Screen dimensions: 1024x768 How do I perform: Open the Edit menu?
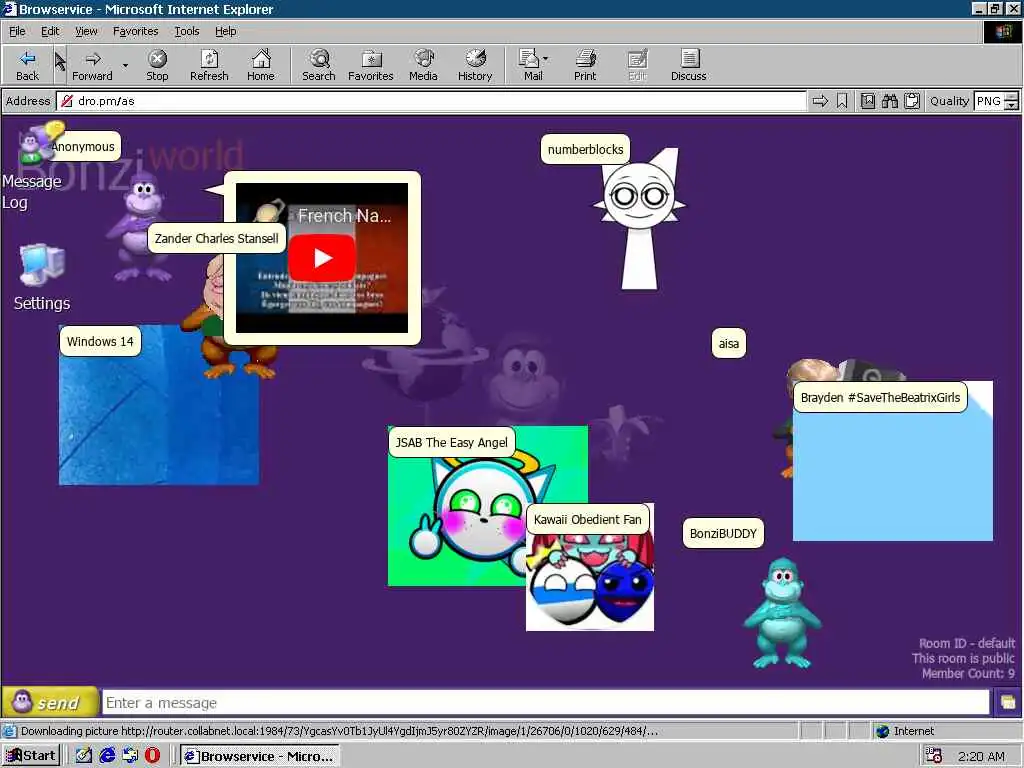pos(50,31)
